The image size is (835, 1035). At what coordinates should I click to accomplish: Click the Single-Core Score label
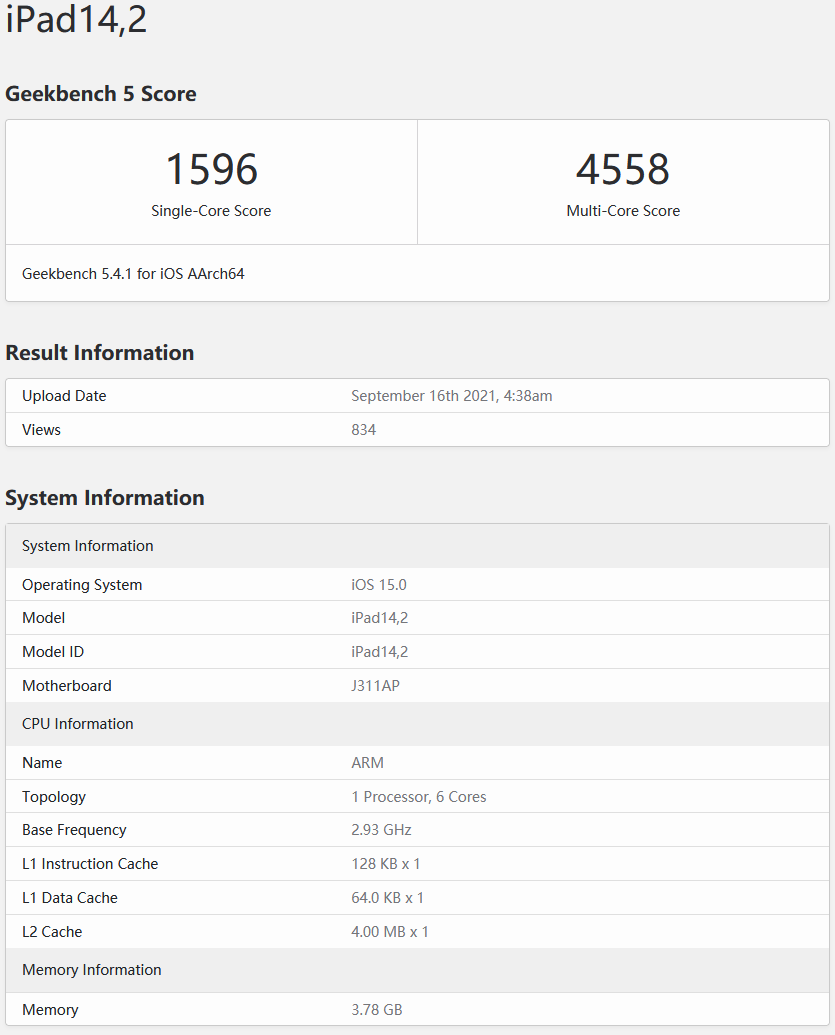coord(211,211)
